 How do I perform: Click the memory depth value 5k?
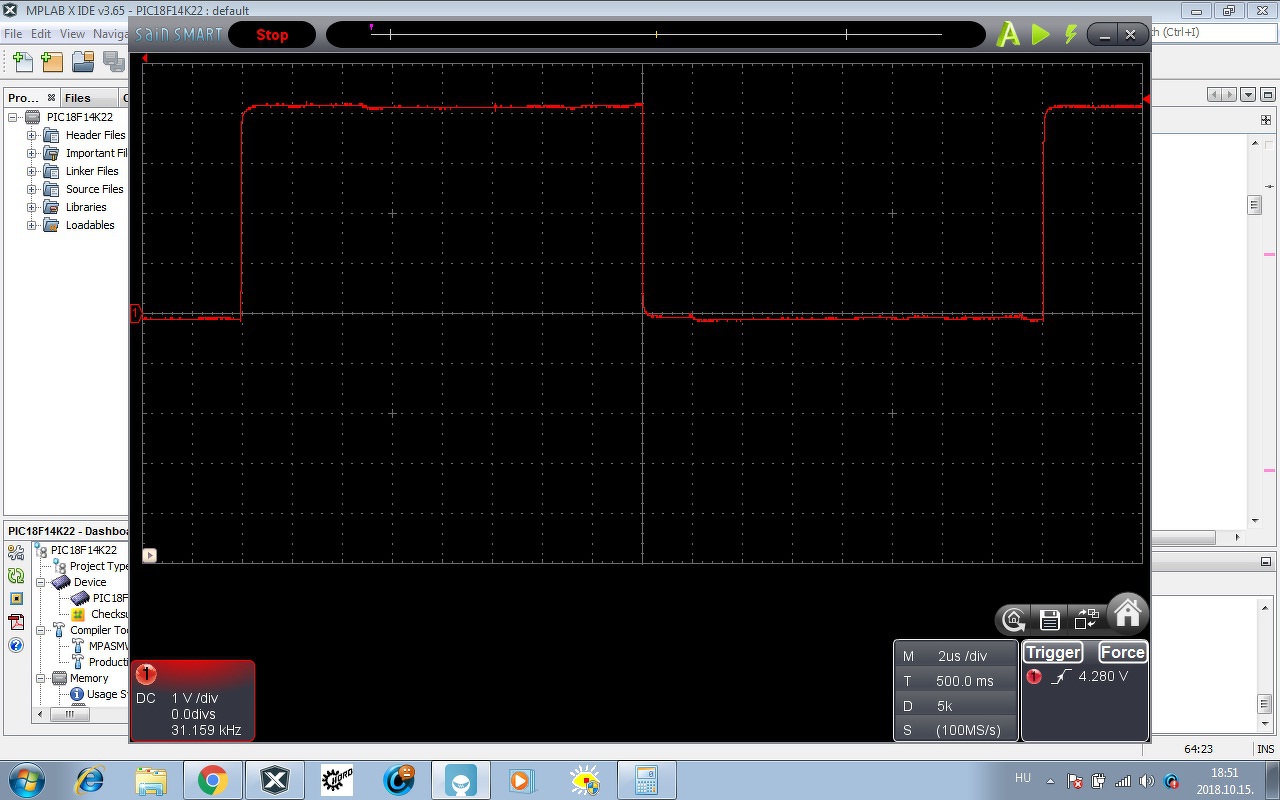tap(945, 706)
